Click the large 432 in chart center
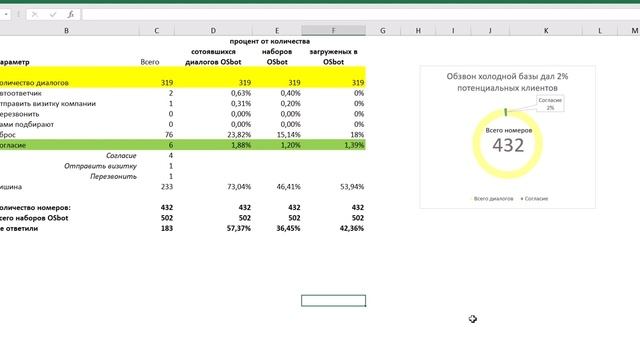The width and height of the screenshot is (640, 360). pyautogui.click(x=508, y=145)
